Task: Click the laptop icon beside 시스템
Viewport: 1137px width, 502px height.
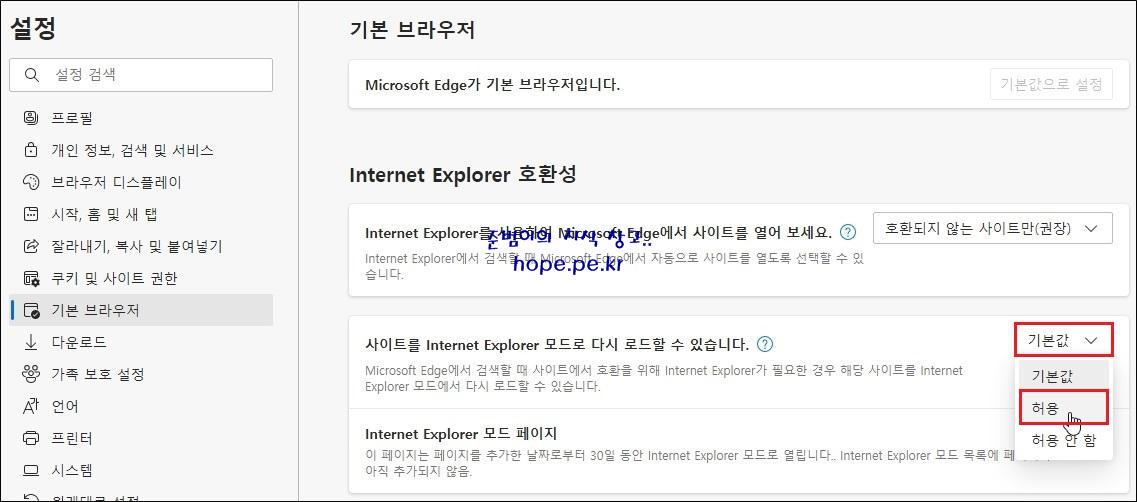Action: (31, 470)
